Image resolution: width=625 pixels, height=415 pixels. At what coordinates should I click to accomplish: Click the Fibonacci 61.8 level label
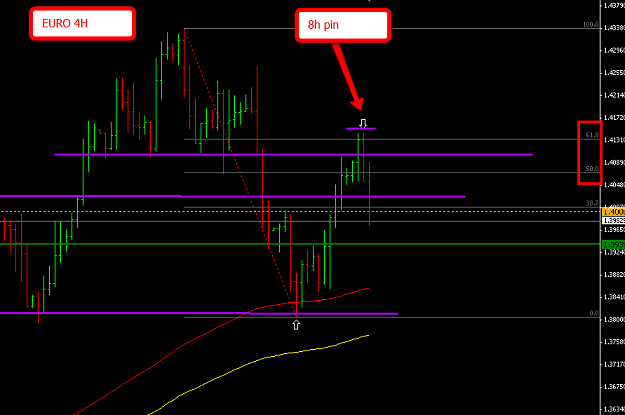592,135
